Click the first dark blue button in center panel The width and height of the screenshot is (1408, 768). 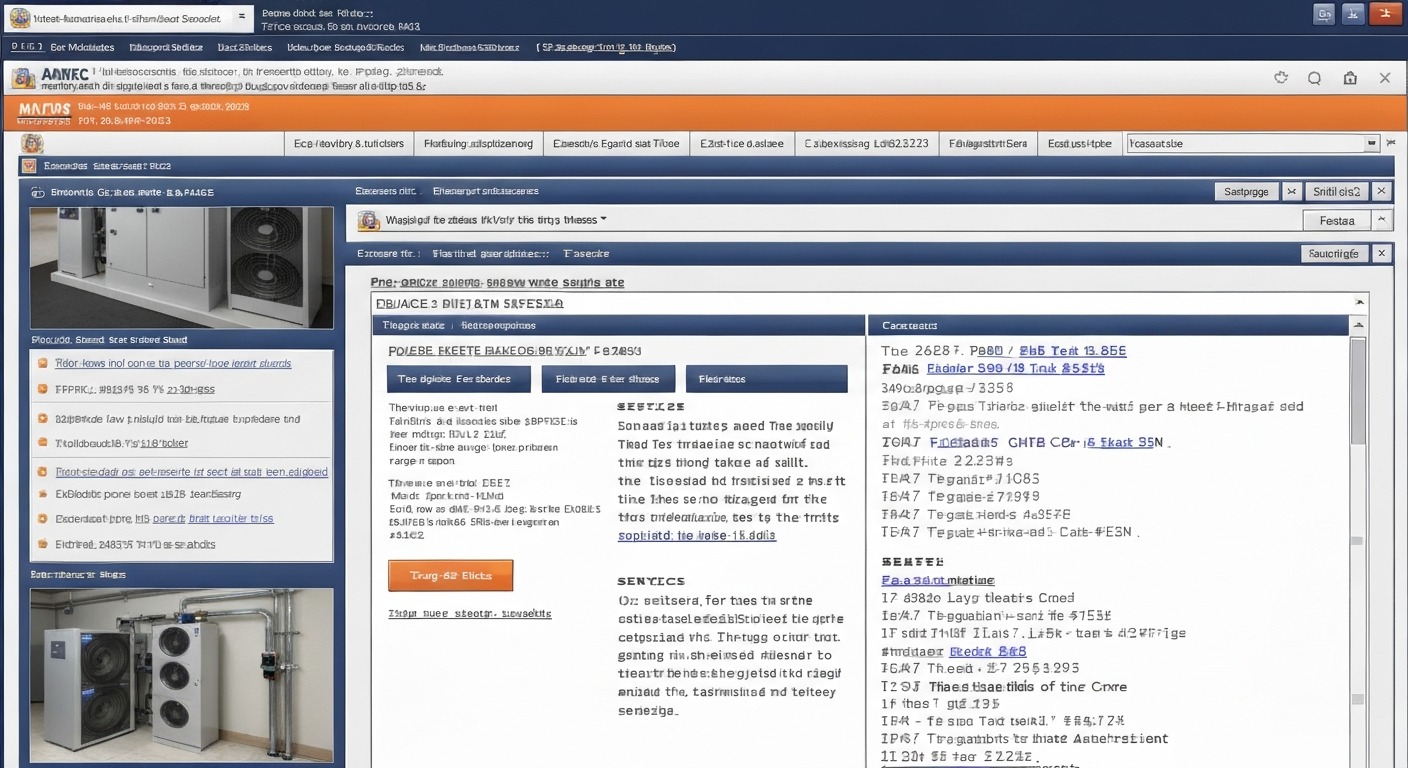click(455, 379)
